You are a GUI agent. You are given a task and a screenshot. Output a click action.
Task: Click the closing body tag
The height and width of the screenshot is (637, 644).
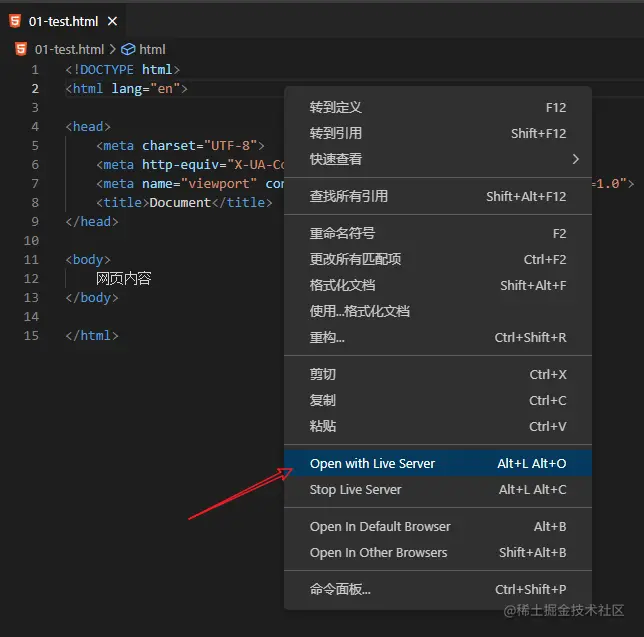tap(92, 297)
